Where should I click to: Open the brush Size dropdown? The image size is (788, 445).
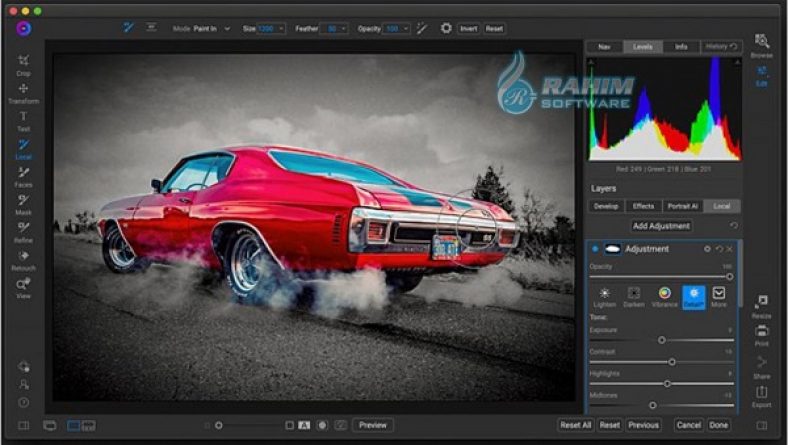point(281,29)
